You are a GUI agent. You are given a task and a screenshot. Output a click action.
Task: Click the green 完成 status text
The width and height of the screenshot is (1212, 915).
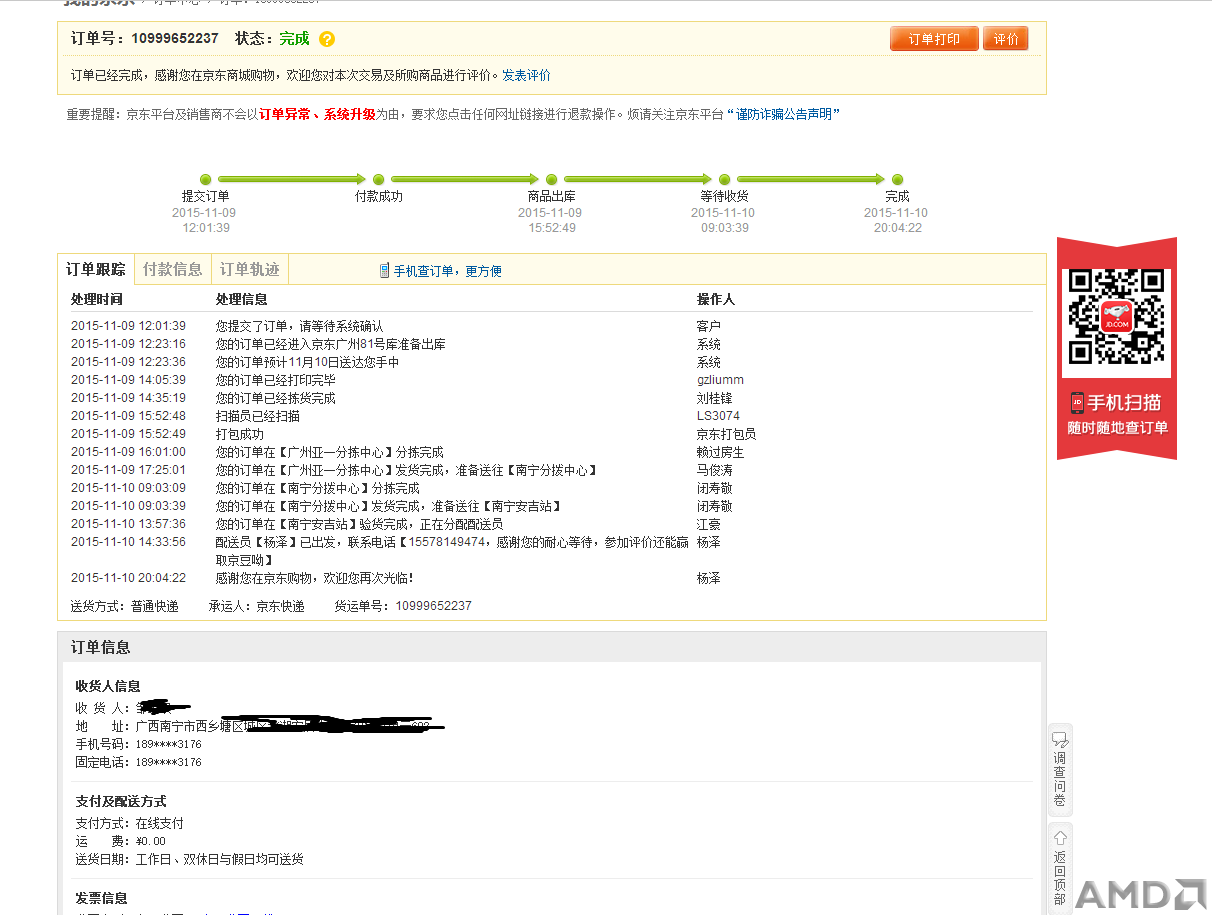point(294,39)
